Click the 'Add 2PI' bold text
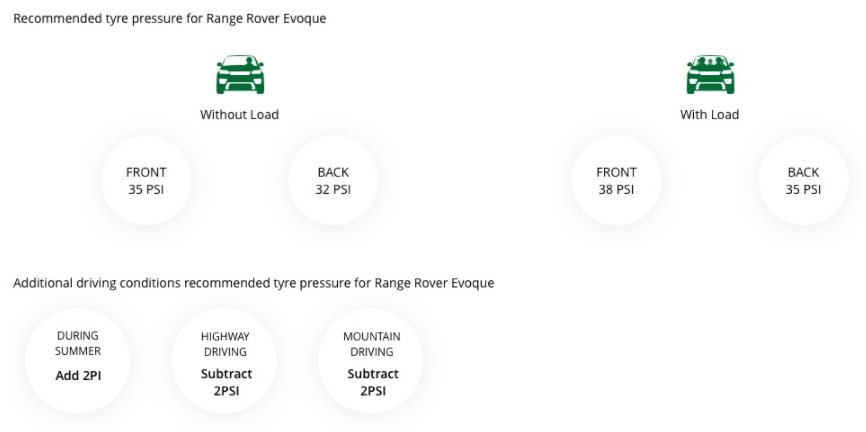Viewport: 866px width, 432px height. click(x=78, y=376)
